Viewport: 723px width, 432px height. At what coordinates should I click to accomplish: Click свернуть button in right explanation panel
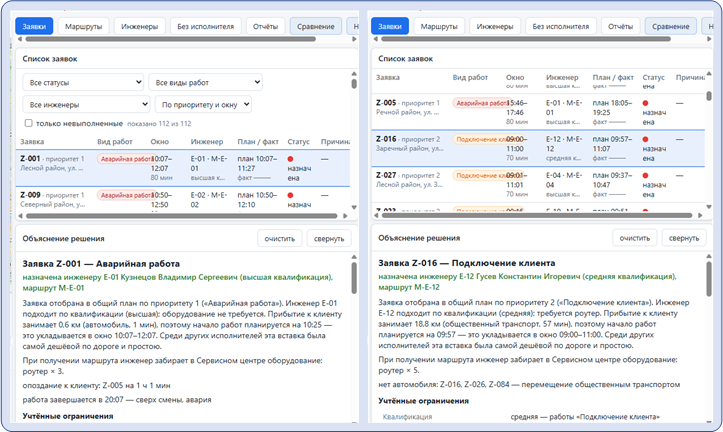click(684, 238)
